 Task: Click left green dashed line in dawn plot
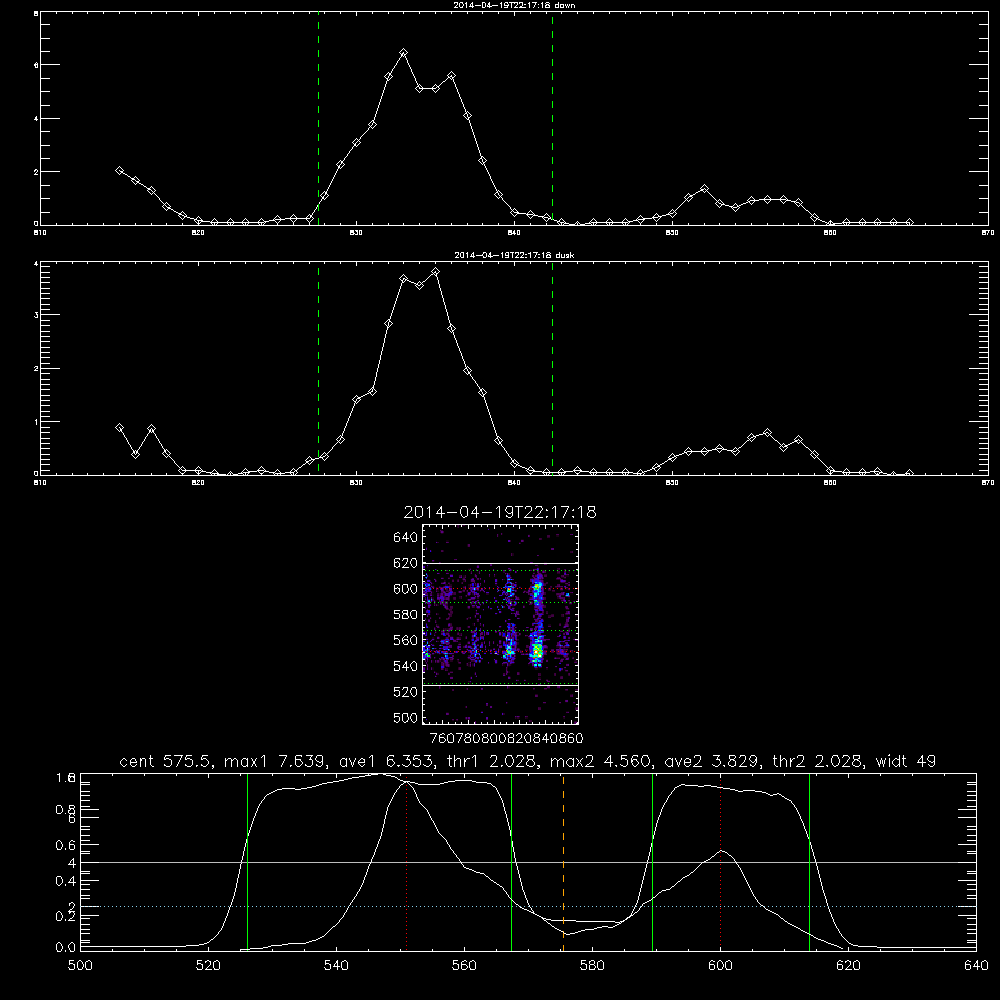click(x=318, y=119)
